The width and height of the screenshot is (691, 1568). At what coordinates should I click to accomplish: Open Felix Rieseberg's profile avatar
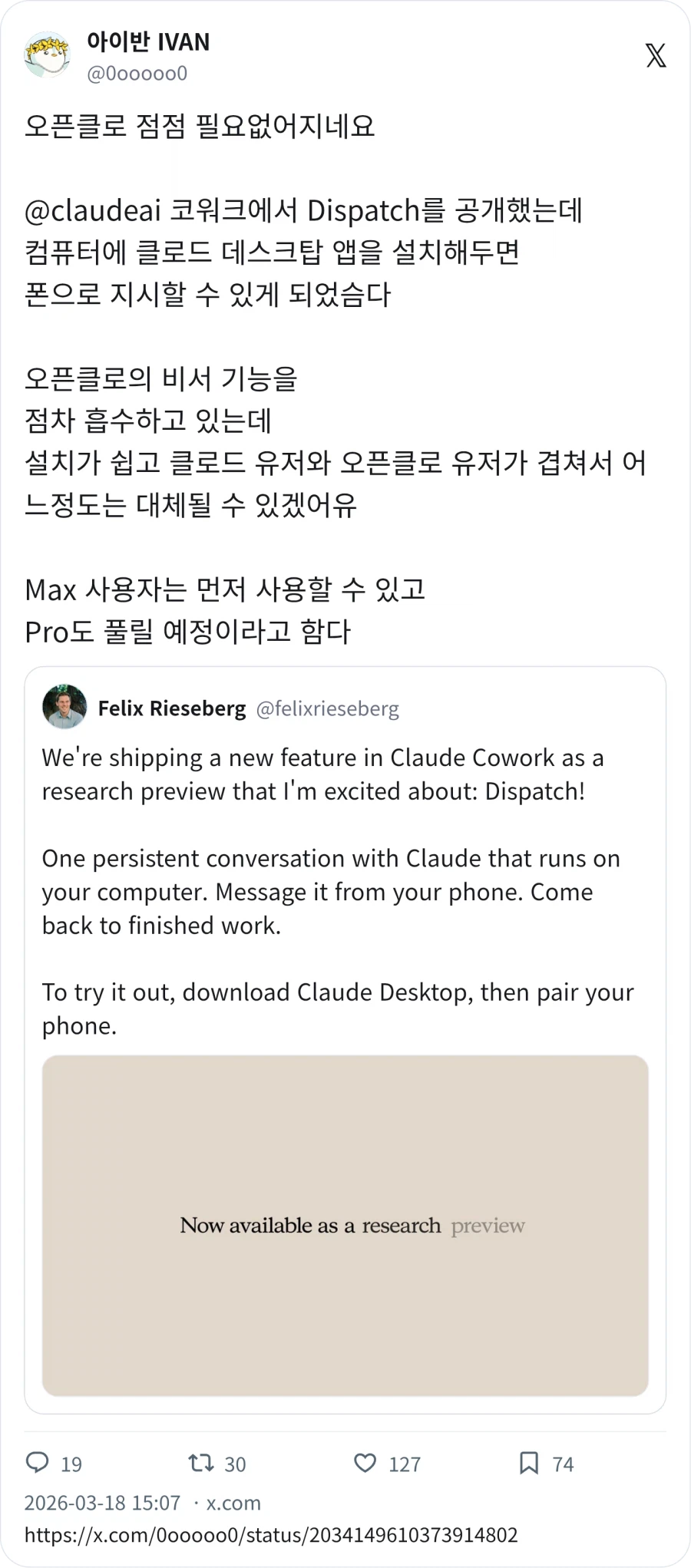pos(64,707)
